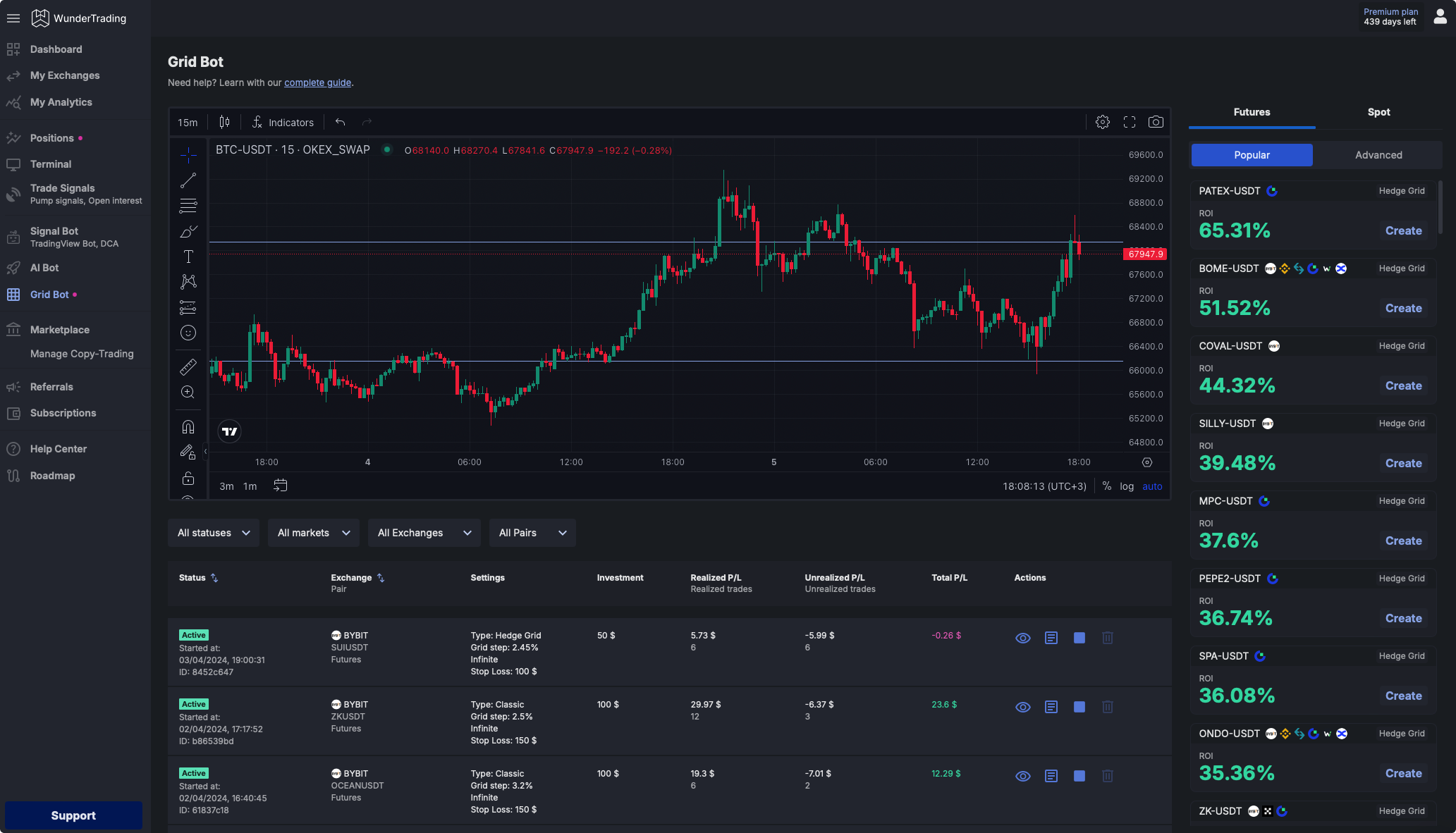The height and width of the screenshot is (833, 1456).
Task: Create a PATEX-USDT hedge grid bot
Action: tap(1402, 230)
